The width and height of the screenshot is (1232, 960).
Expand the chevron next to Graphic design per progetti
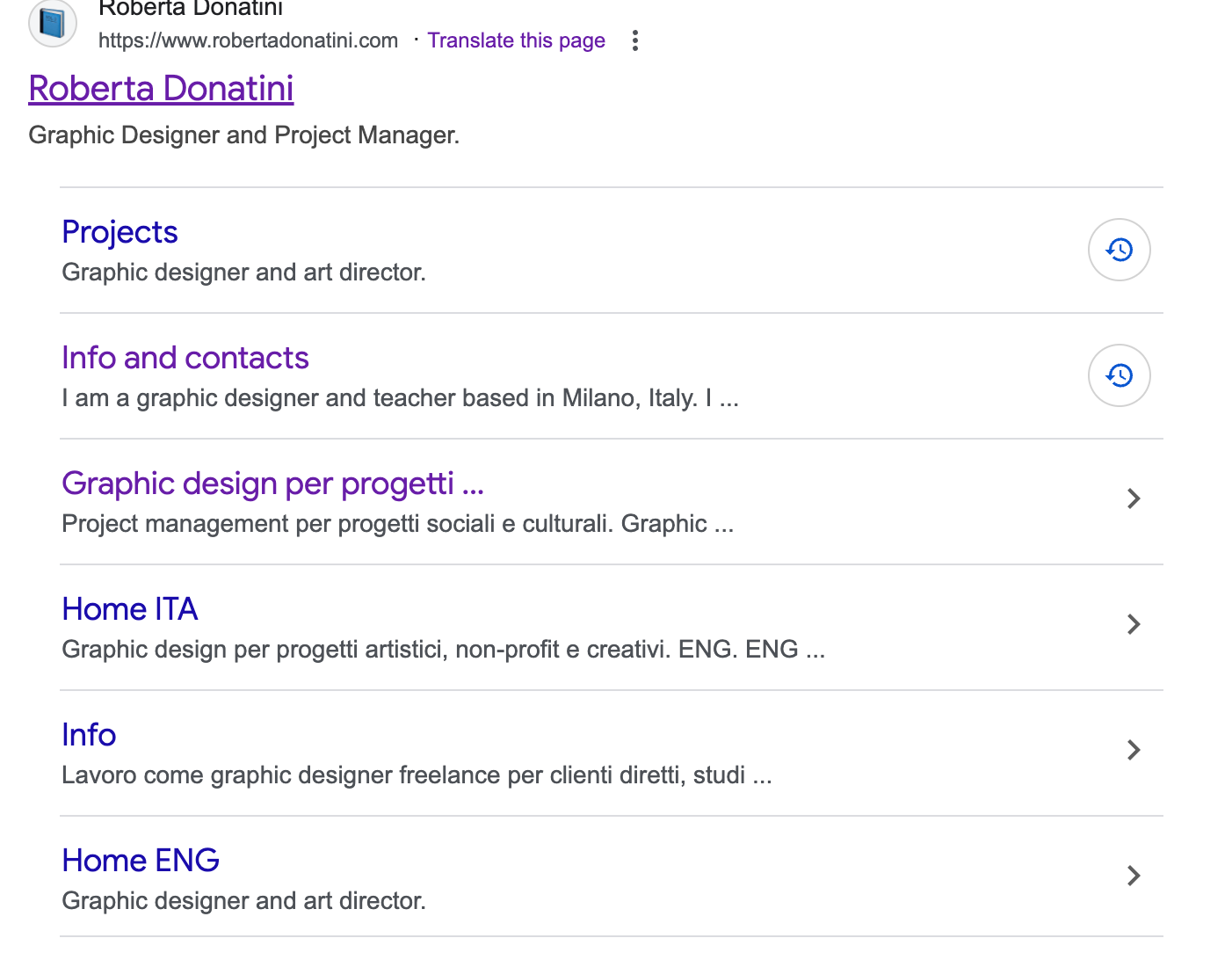point(1133,498)
